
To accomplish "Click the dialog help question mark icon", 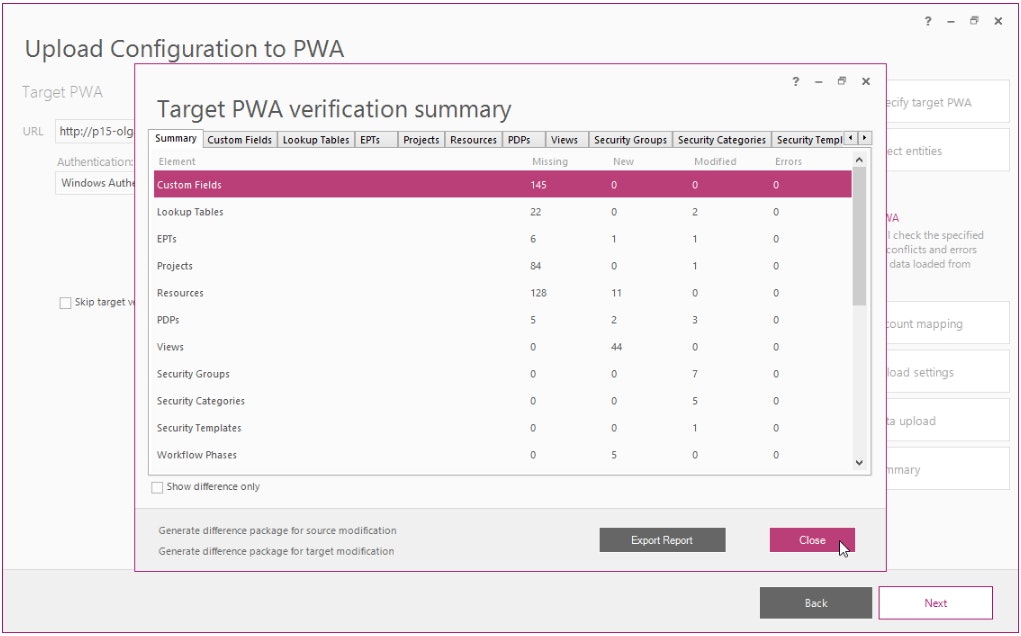I will 795,81.
